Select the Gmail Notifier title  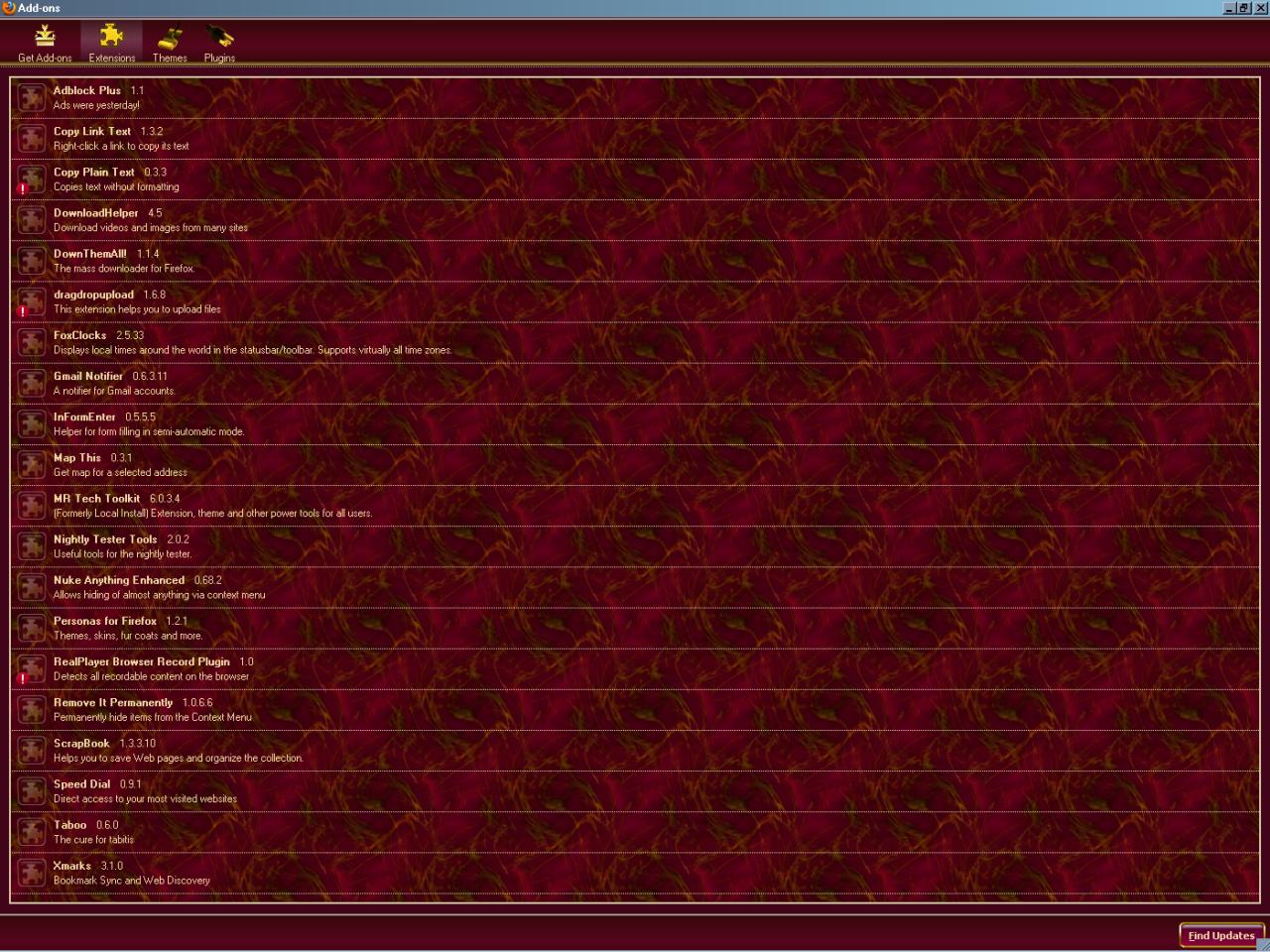(x=88, y=376)
